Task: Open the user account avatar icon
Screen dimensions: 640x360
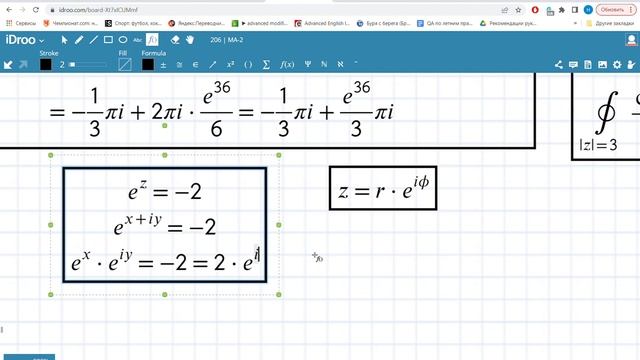Action: pyautogui.click(x=631, y=40)
